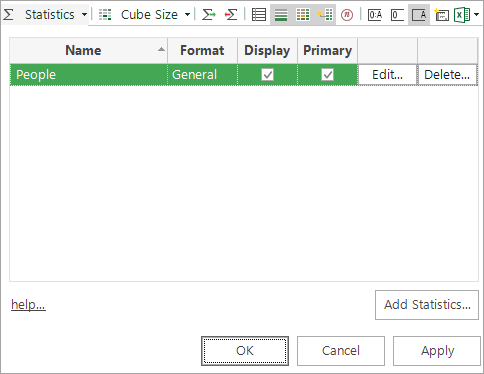Click the sigma Statistics icon
Viewport: 484px width, 374px height.
(x=8, y=15)
